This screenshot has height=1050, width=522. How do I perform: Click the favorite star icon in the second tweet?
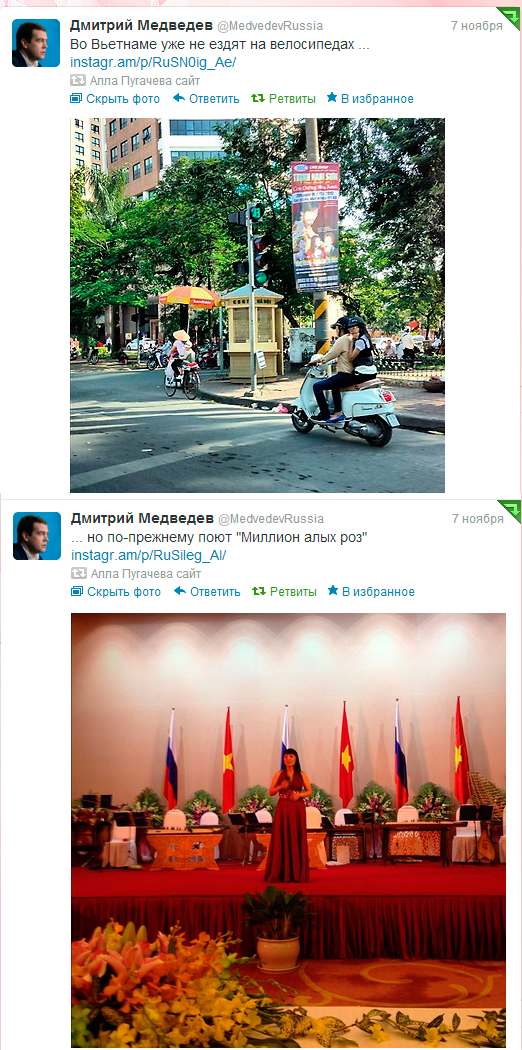click(x=333, y=591)
